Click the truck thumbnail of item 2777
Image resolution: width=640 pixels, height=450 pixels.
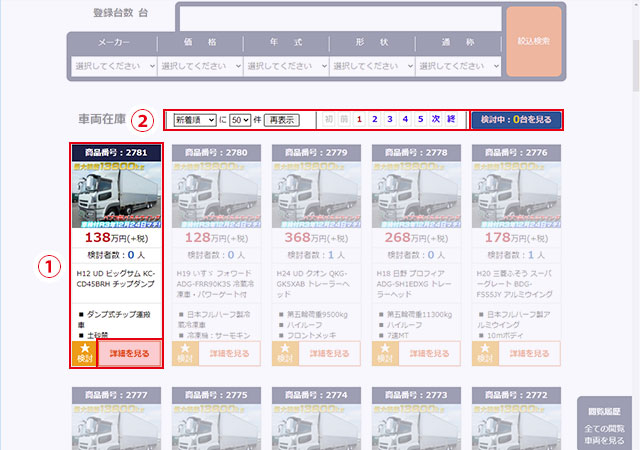point(117,427)
